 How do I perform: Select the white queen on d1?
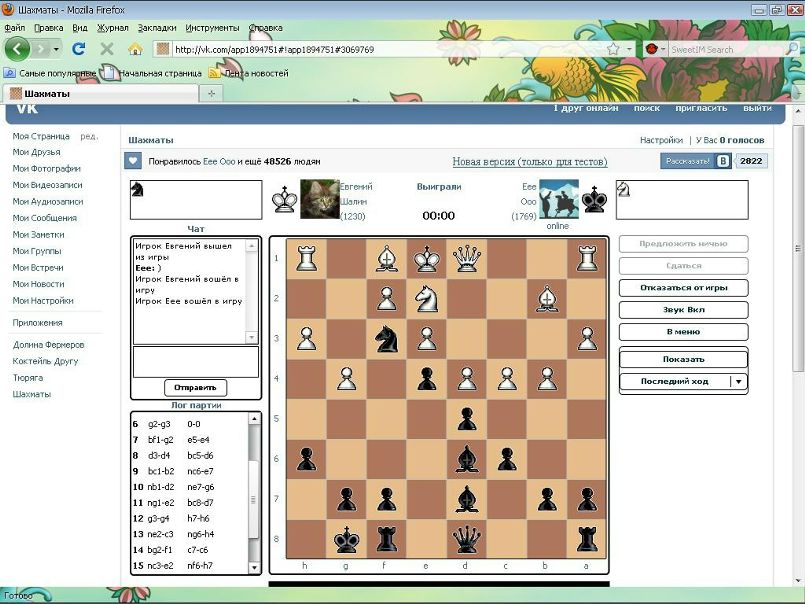coord(467,258)
